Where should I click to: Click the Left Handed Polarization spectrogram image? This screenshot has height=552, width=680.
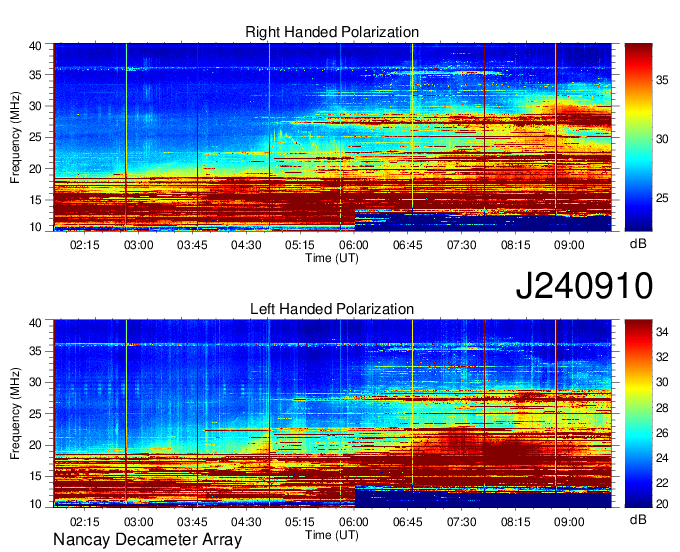tap(333, 414)
